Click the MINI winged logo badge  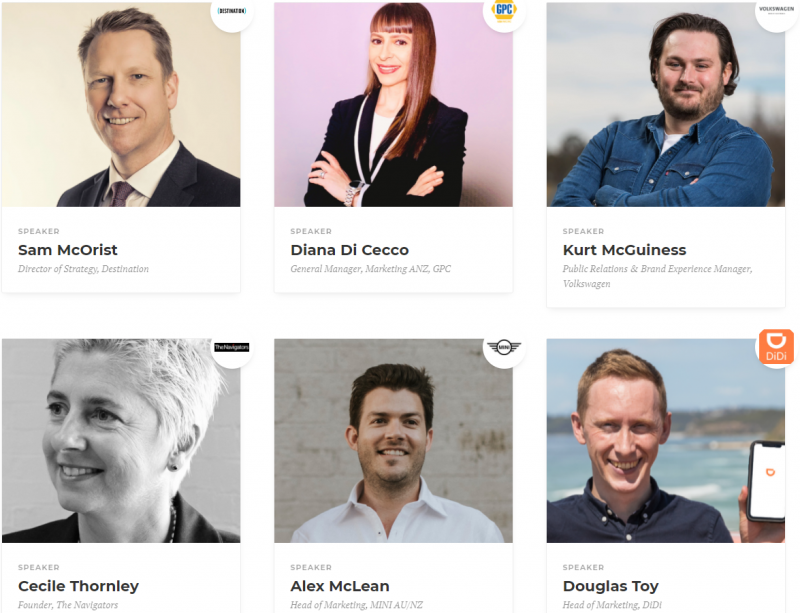point(505,347)
